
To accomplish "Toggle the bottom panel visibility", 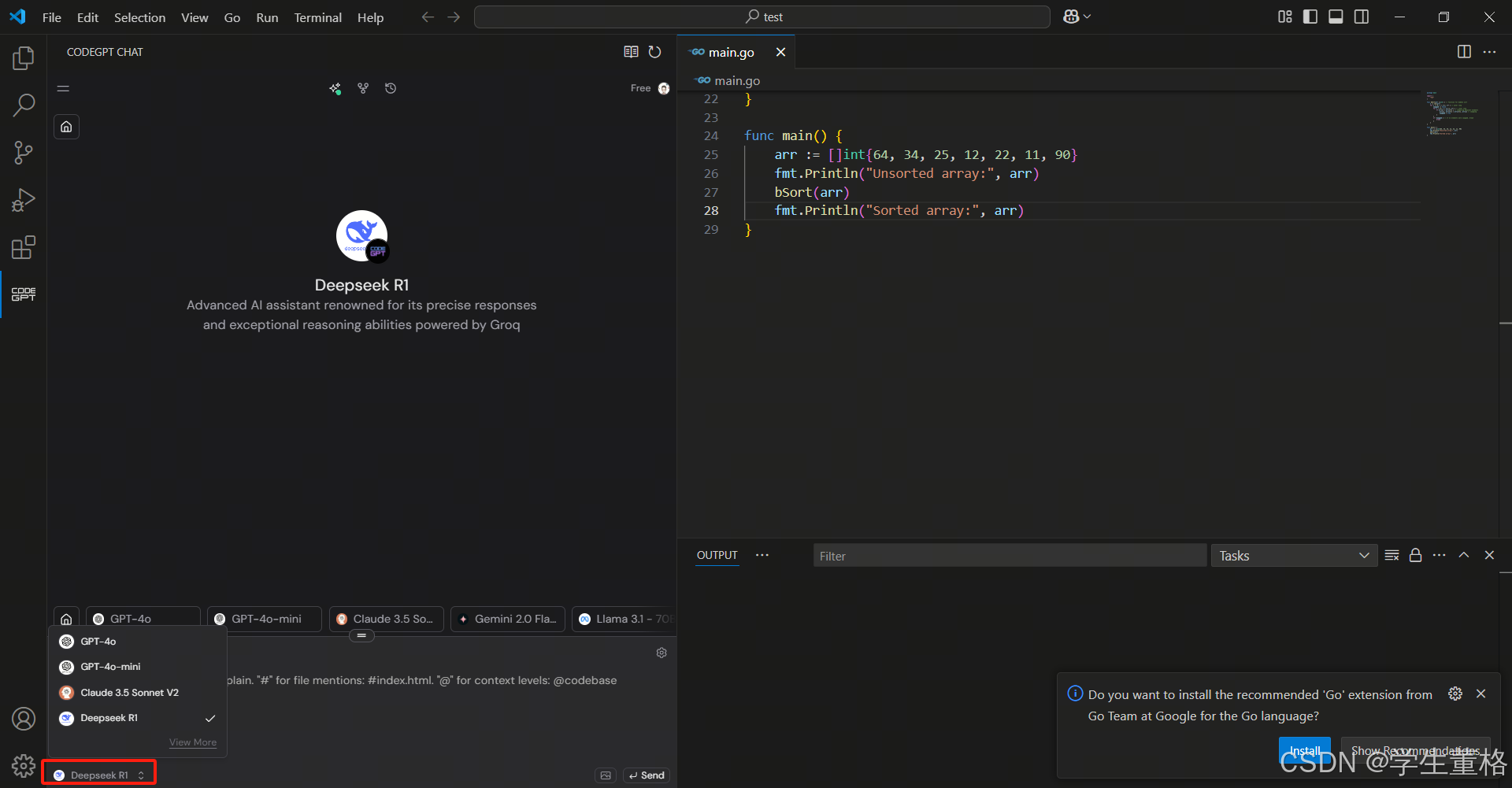I will tap(1336, 17).
